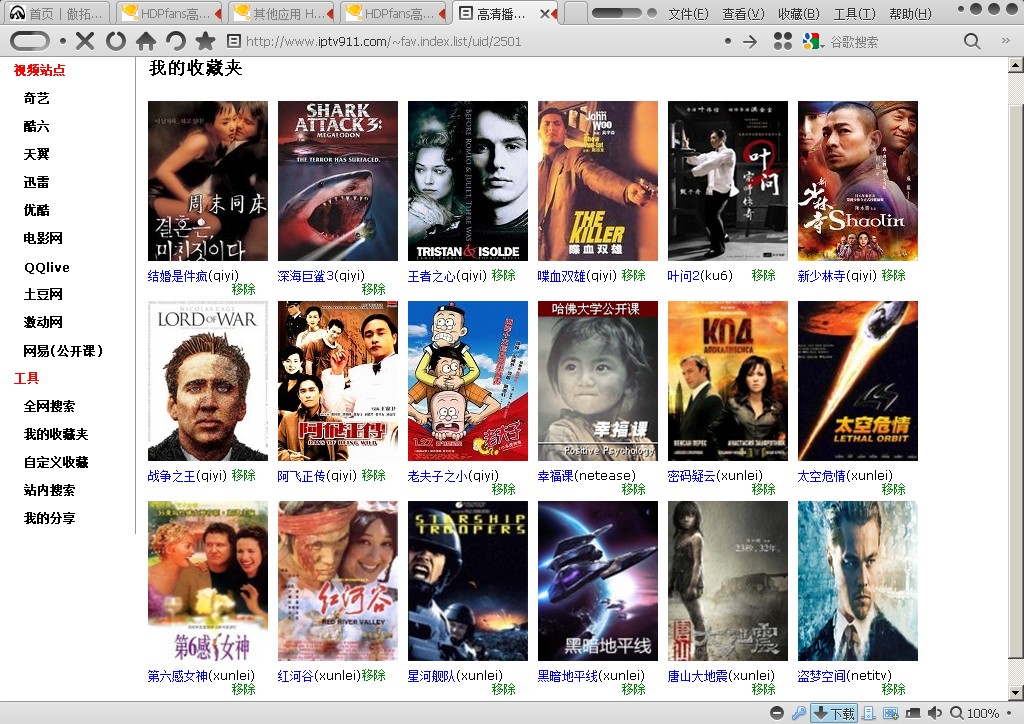Image resolution: width=1024 pixels, height=724 pixels.
Task: Open the 酷六 video site link
Action: click(x=37, y=127)
